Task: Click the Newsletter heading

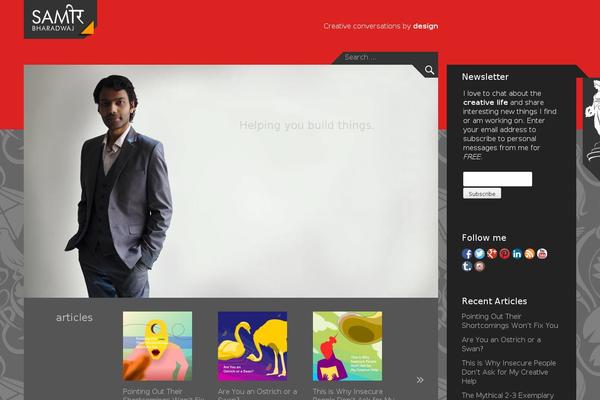Action: (485, 77)
